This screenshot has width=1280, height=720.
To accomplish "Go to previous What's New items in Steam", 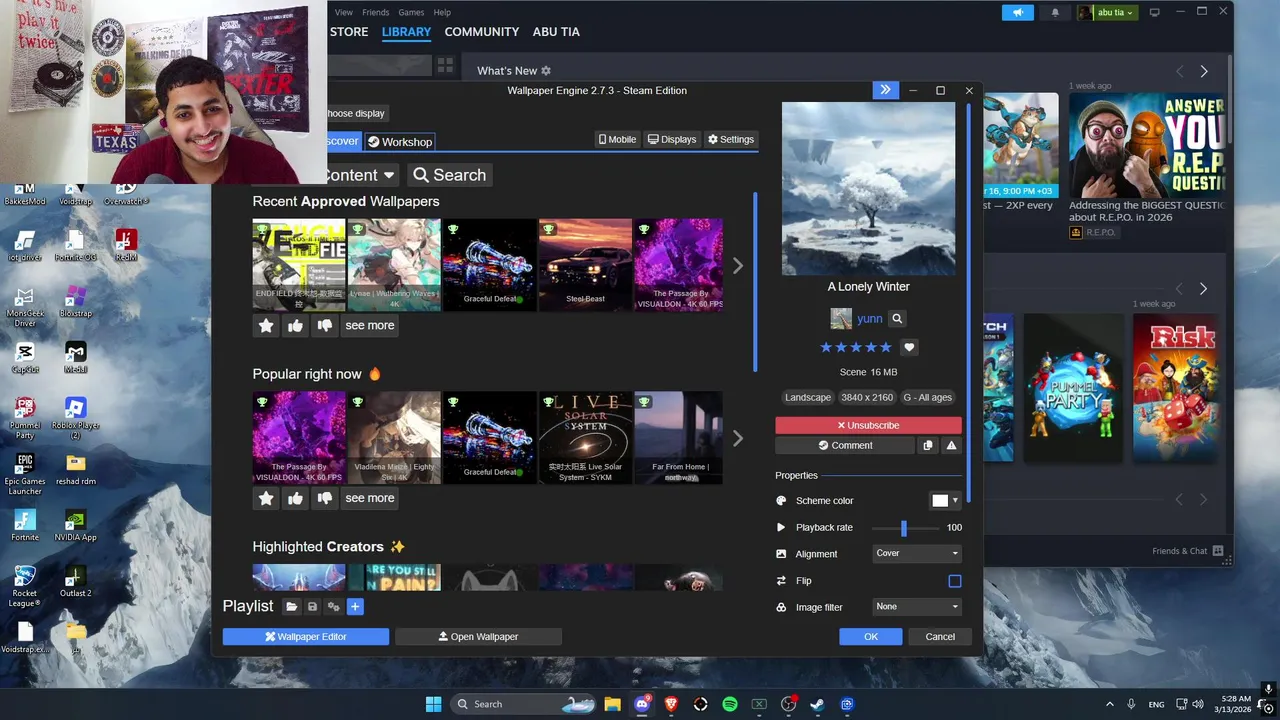I will (1179, 71).
